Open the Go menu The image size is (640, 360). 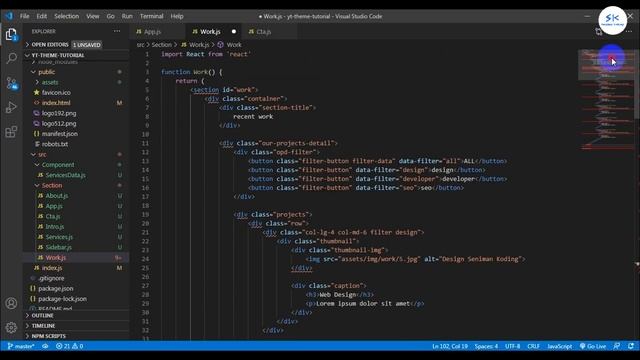click(111, 16)
